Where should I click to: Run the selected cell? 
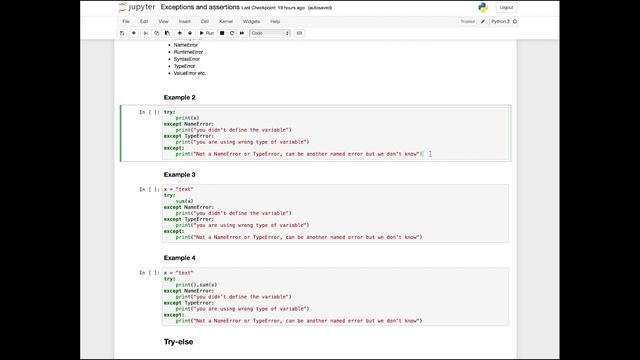click(207, 33)
